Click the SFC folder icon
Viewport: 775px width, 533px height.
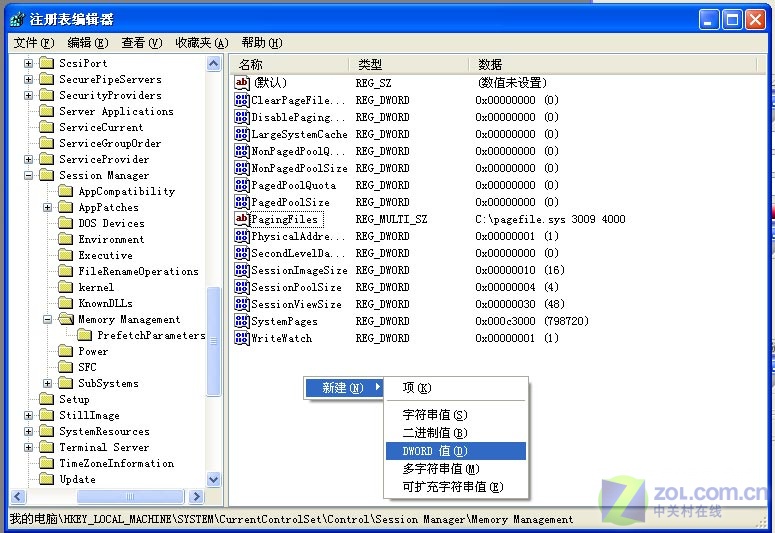click(65, 367)
